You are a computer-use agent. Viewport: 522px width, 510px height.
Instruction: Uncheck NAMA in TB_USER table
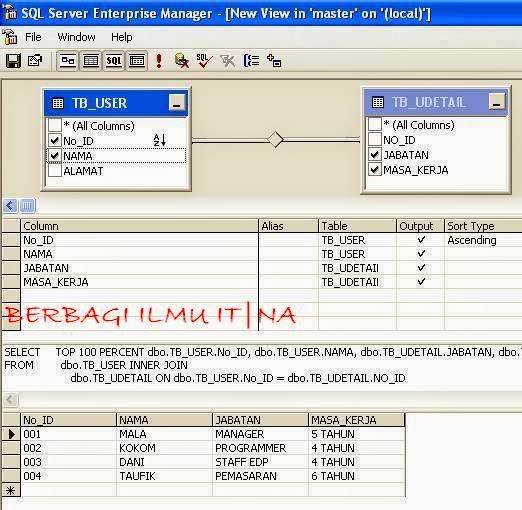55,155
